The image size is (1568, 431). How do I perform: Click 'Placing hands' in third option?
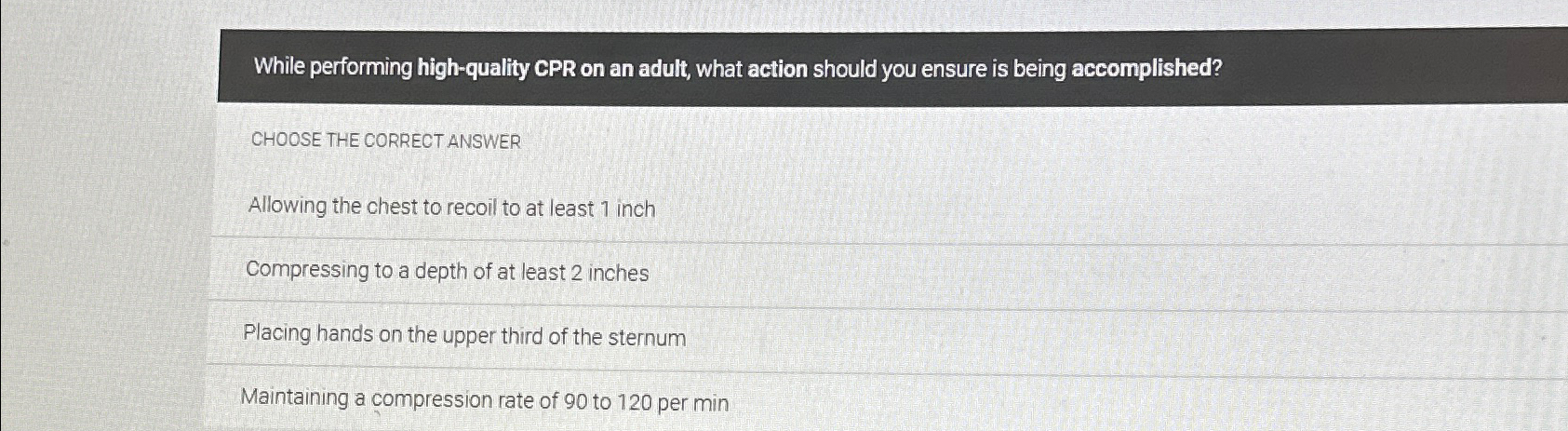tap(308, 333)
